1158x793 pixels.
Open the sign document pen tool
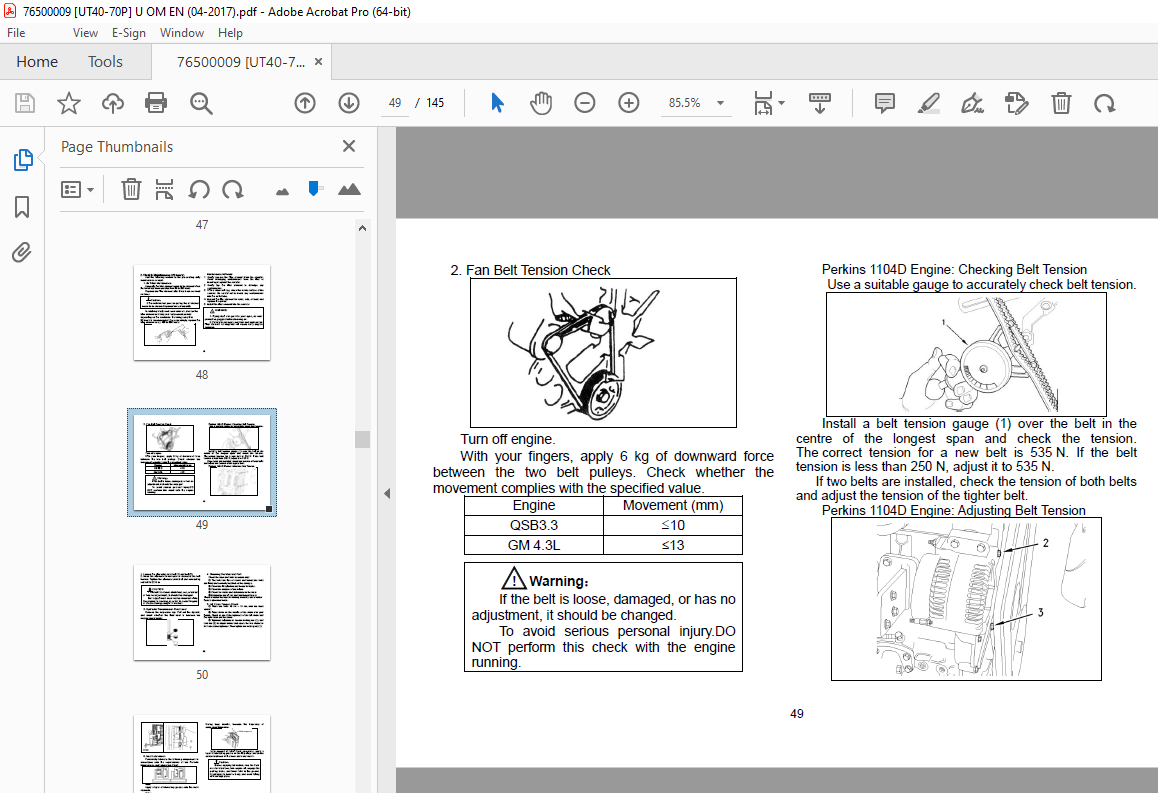pyautogui.click(x=972, y=103)
